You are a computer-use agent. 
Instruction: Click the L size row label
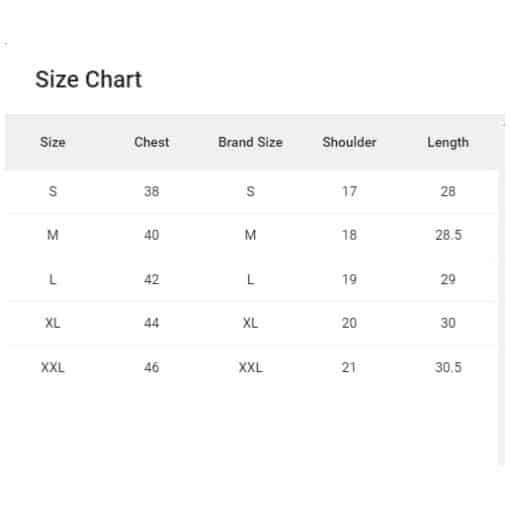point(53,279)
